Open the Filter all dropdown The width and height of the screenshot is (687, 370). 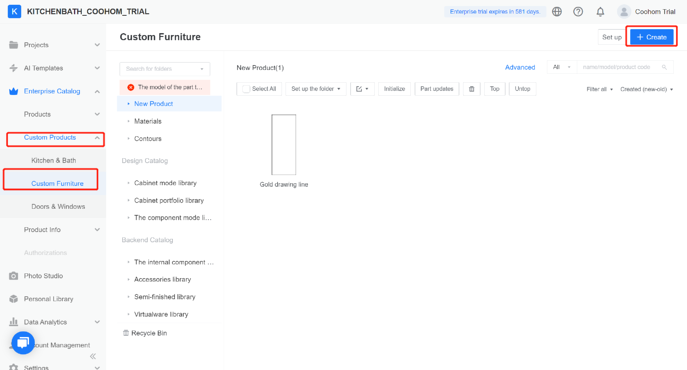pos(599,89)
